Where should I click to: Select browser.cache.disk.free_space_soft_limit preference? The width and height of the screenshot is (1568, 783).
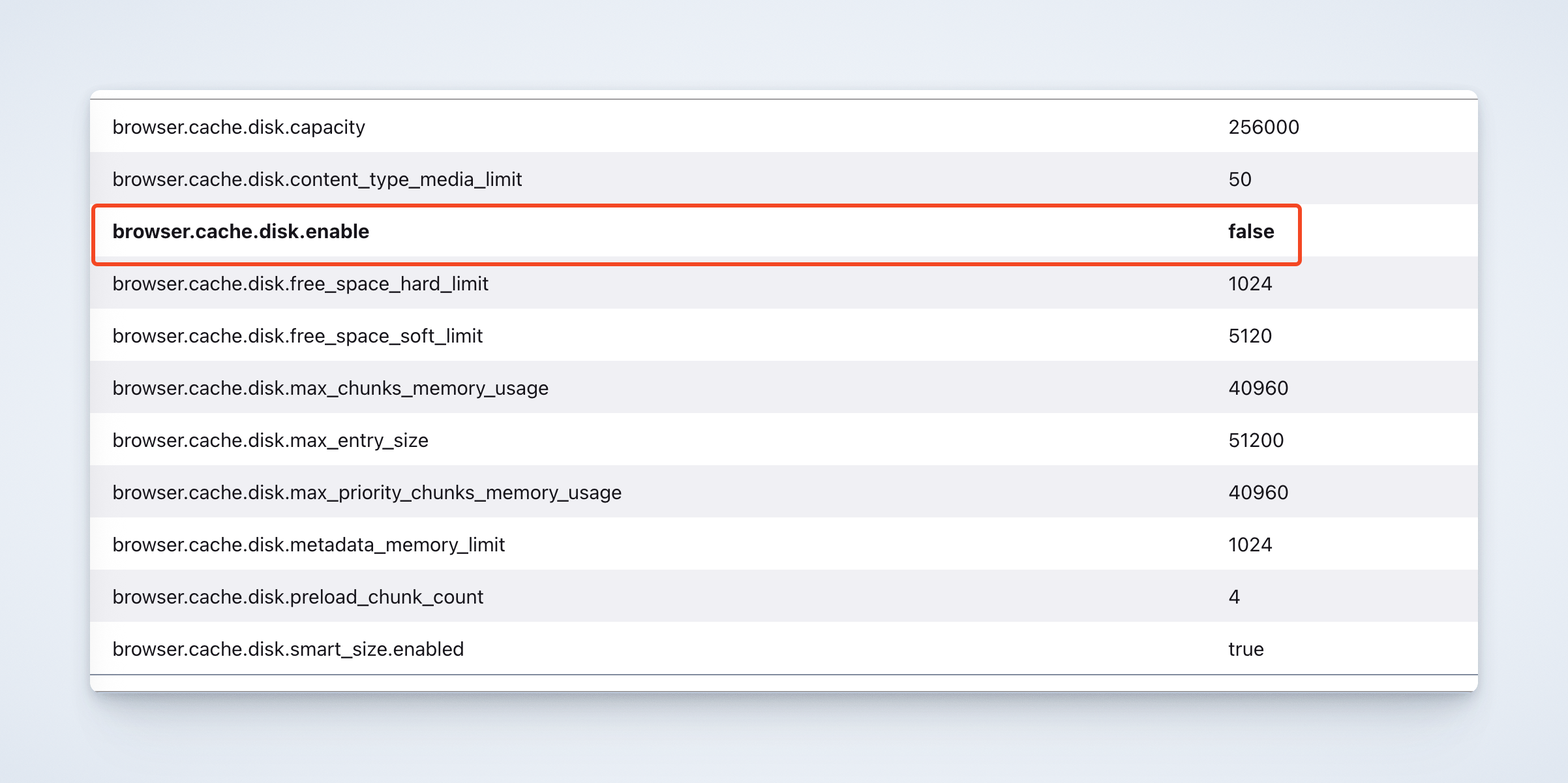tap(297, 336)
